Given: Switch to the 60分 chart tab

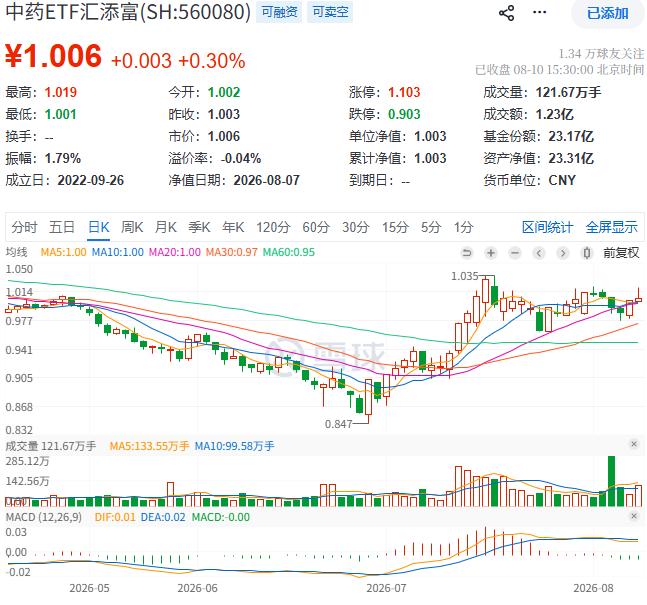Looking at the screenshot, I should click(x=316, y=227).
